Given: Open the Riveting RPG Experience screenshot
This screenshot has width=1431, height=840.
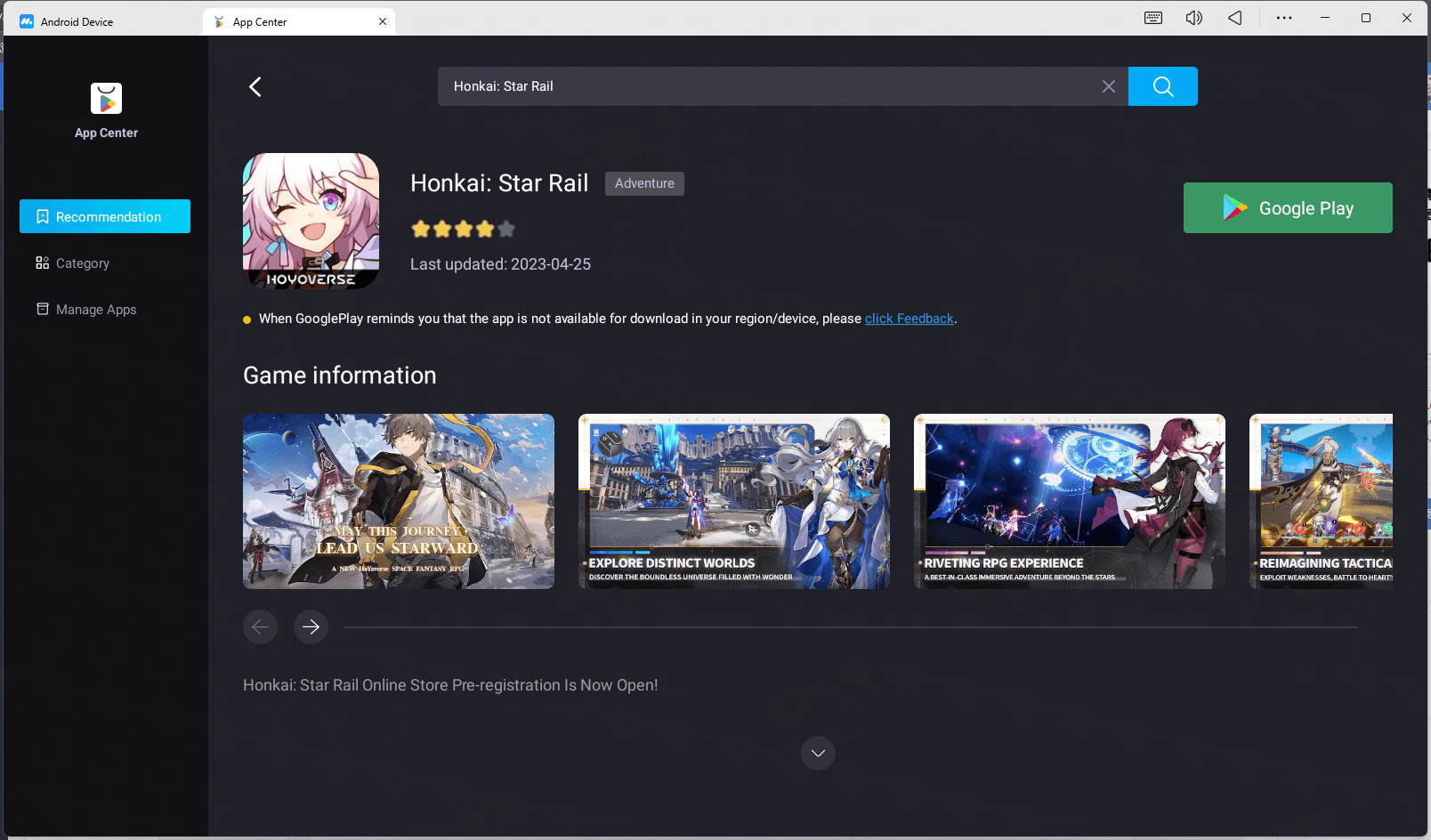Looking at the screenshot, I should [x=1070, y=501].
